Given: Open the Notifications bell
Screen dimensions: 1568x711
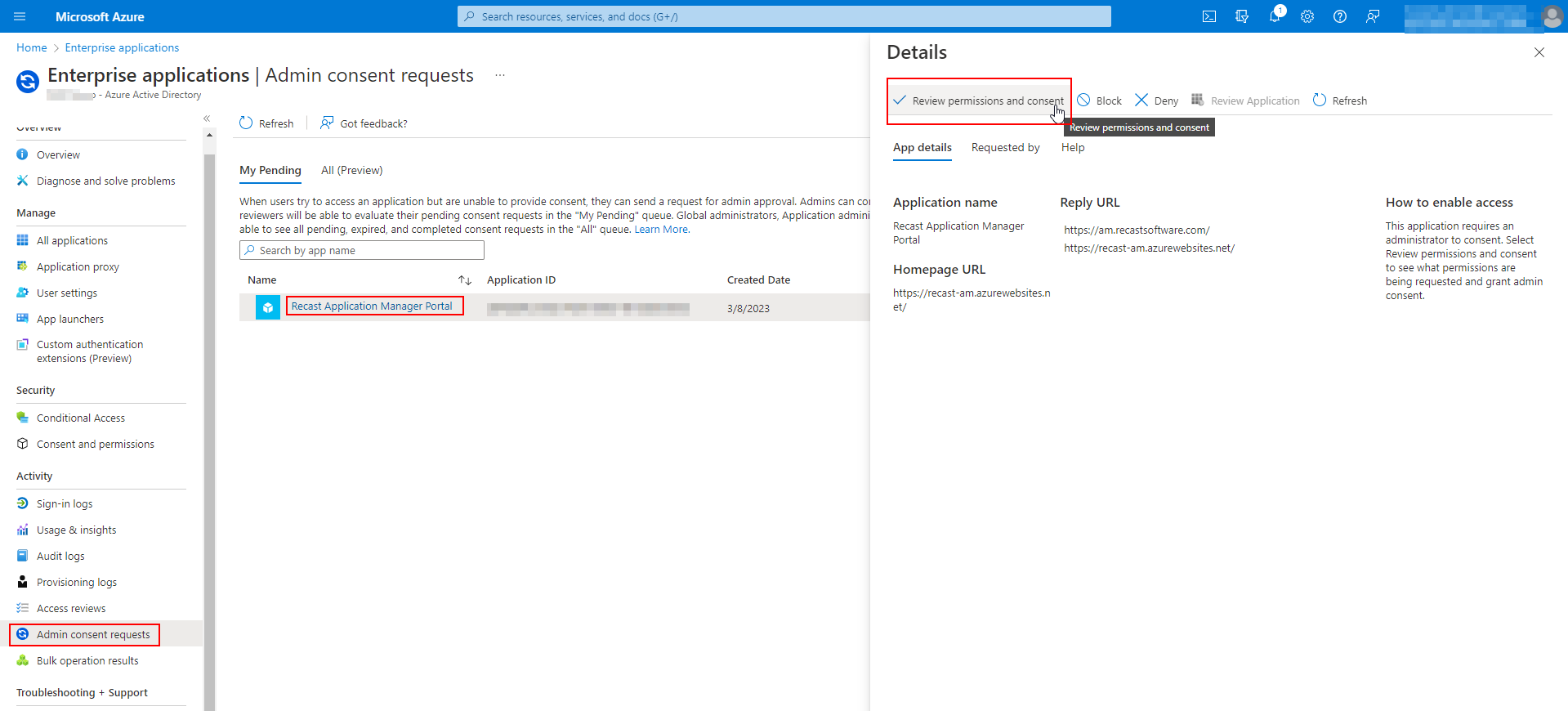Looking at the screenshot, I should pyautogui.click(x=1275, y=16).
